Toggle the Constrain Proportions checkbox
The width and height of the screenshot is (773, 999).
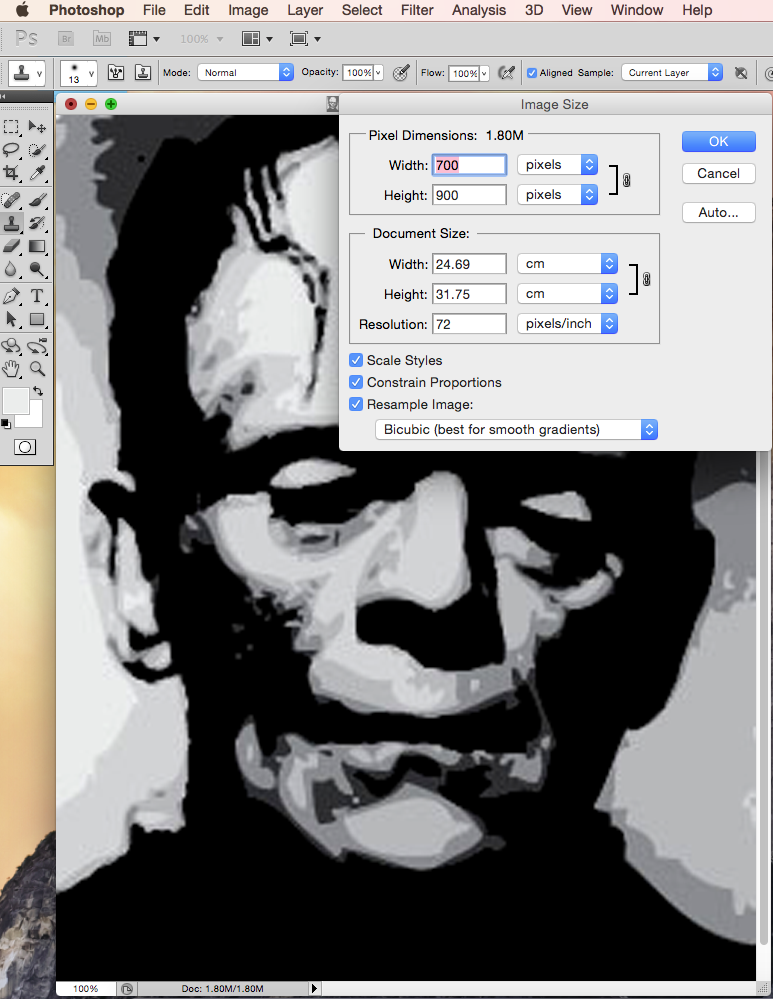pos(356,382)
